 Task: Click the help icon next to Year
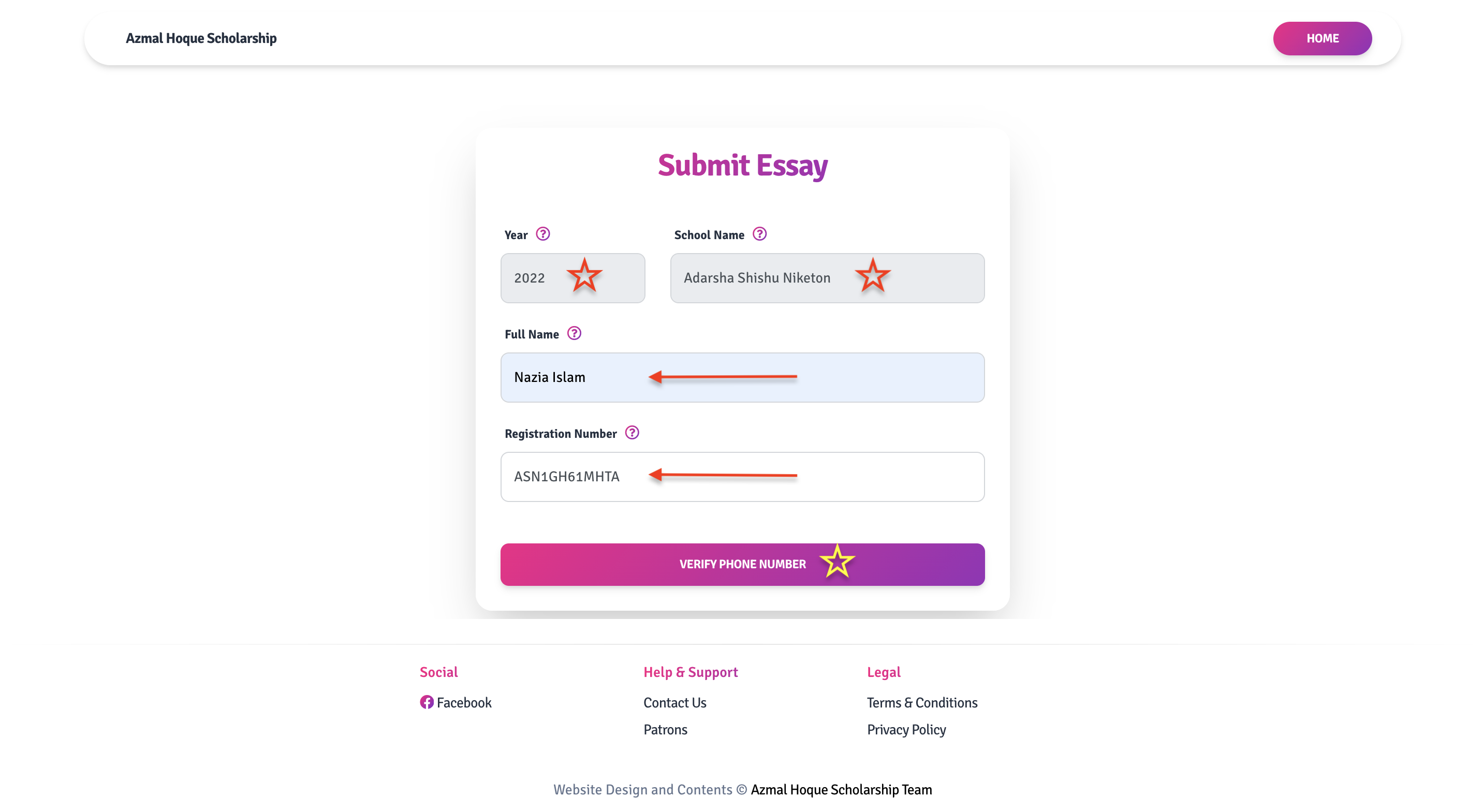pos(542,234)
